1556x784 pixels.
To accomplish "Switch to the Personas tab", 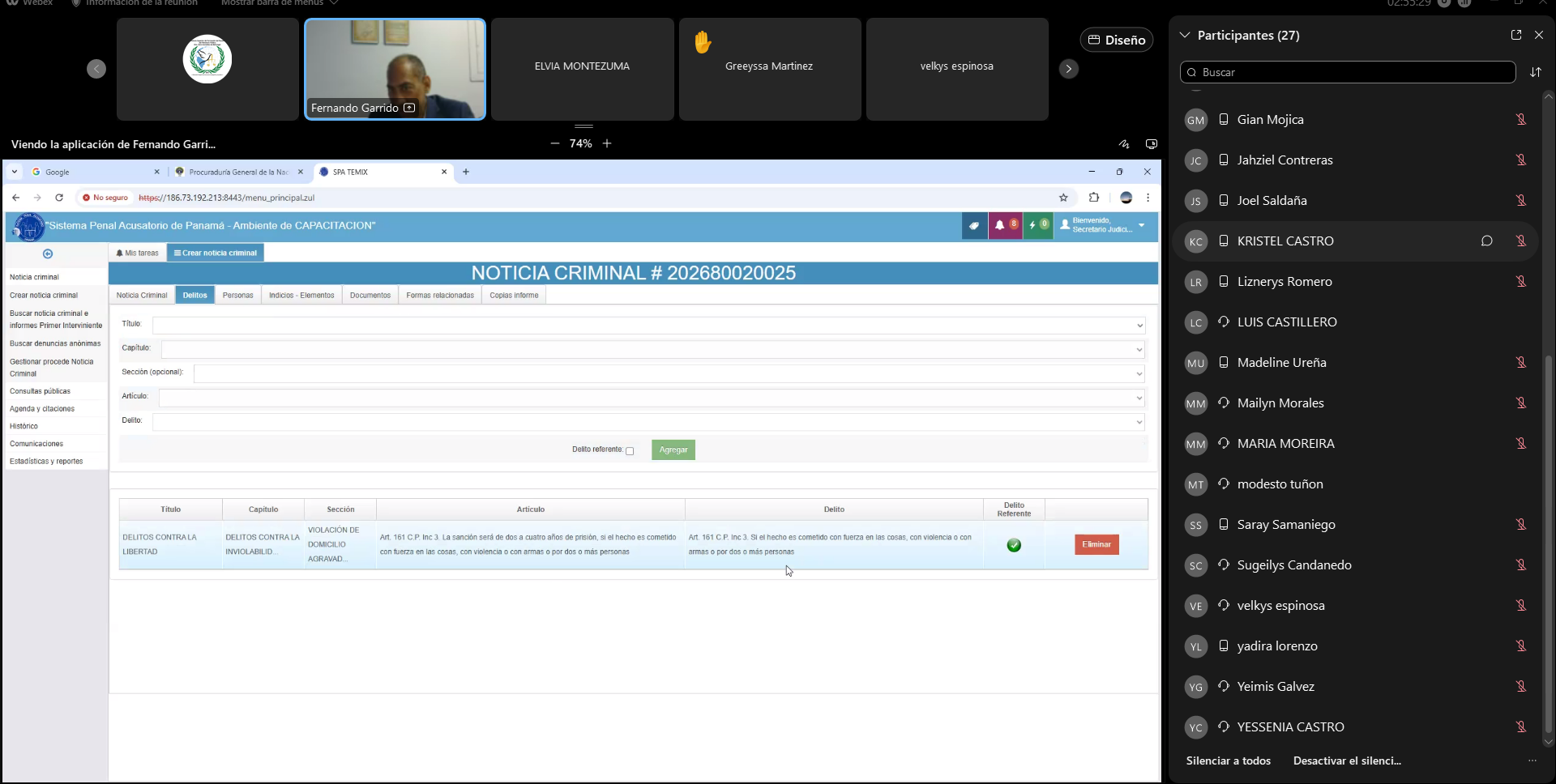I will pos(237,296).
